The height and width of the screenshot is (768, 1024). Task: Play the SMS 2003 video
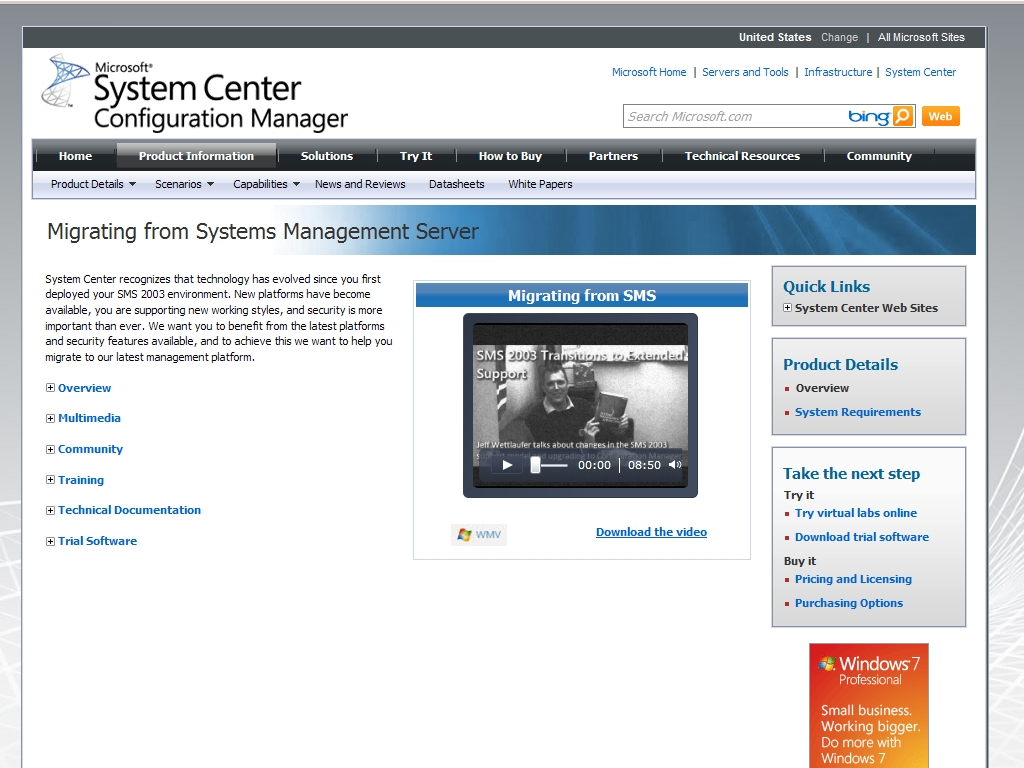pos(507,465)
